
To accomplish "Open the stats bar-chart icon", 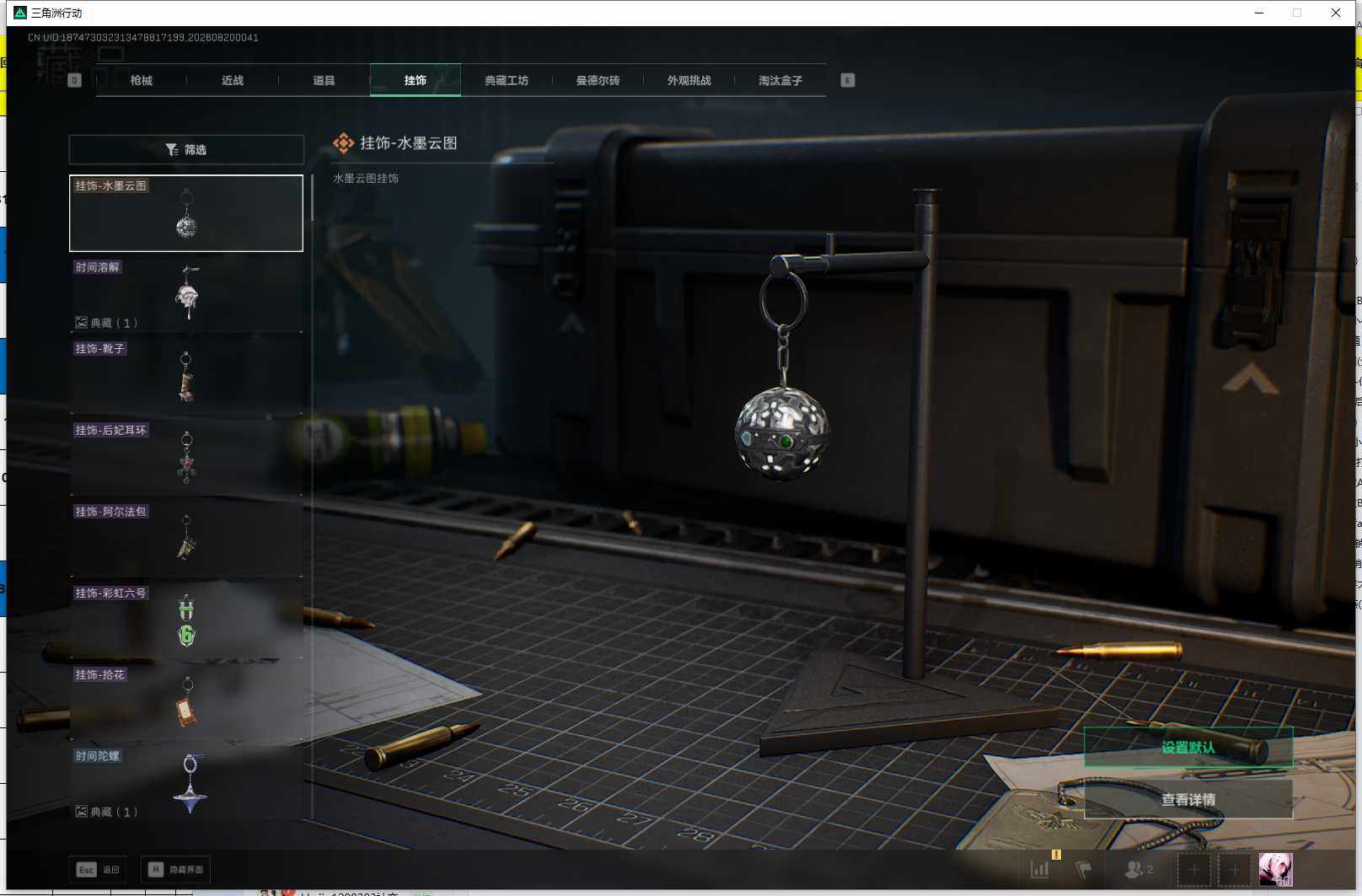I will (1040, 869).
